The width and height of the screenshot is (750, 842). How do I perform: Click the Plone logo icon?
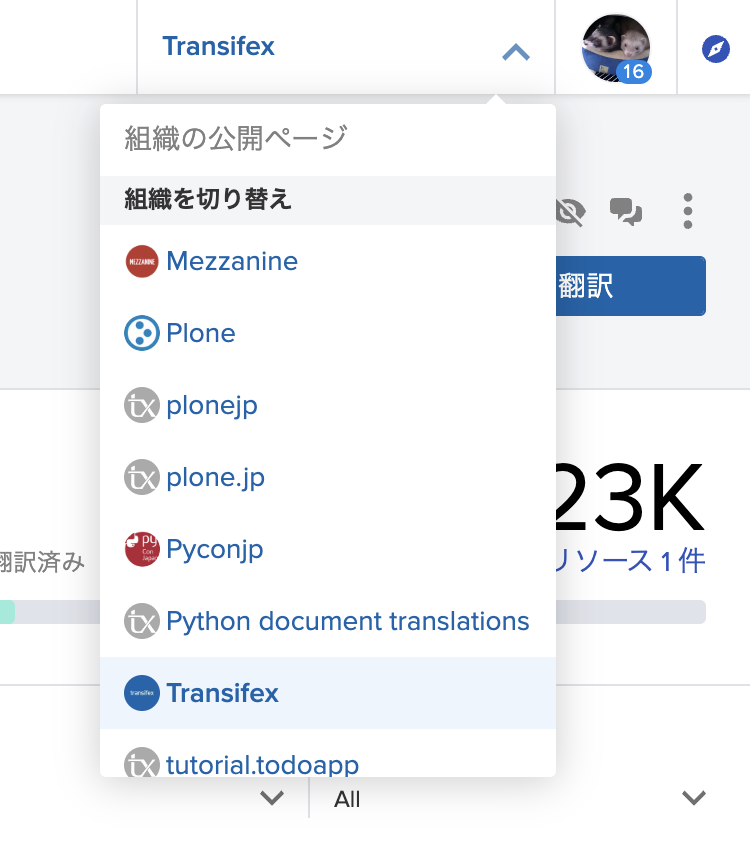(x=142, y=334)
